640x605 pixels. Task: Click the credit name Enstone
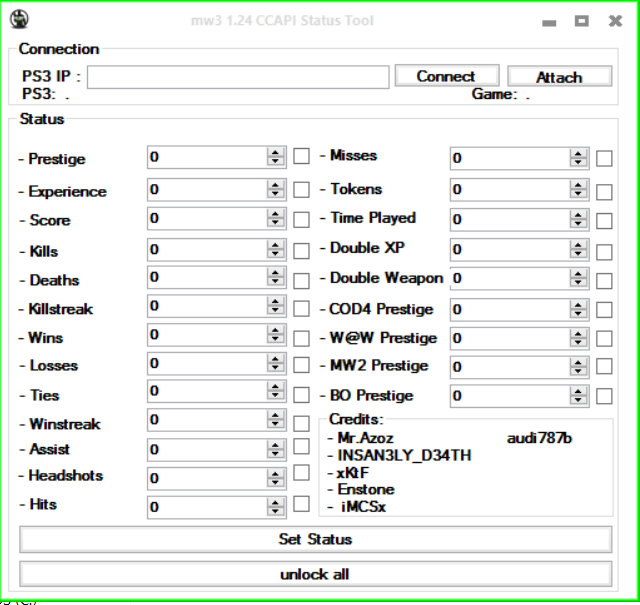(x=366, y=489)
